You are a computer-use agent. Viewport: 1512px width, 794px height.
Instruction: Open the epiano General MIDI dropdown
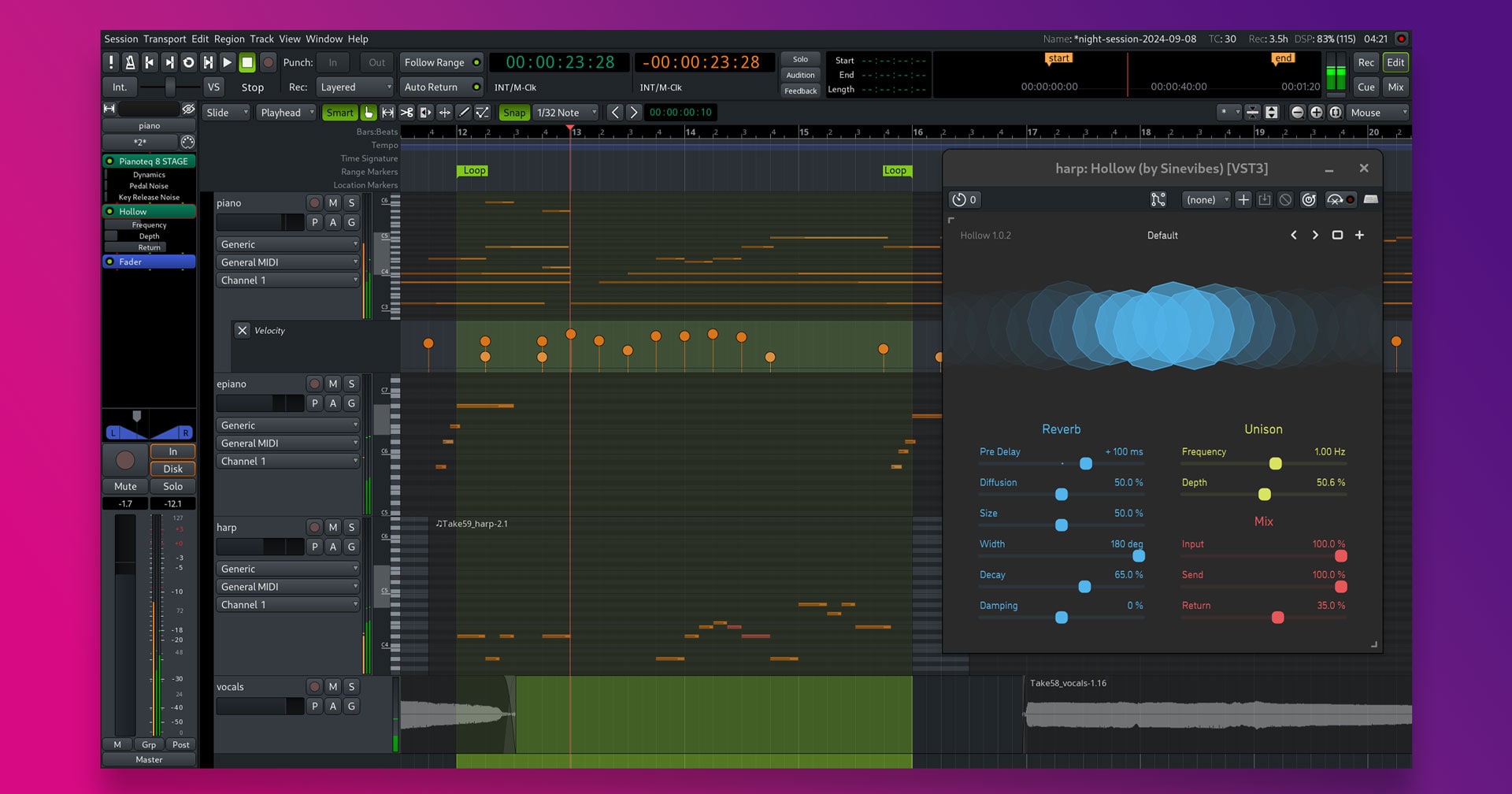point(288,443)
